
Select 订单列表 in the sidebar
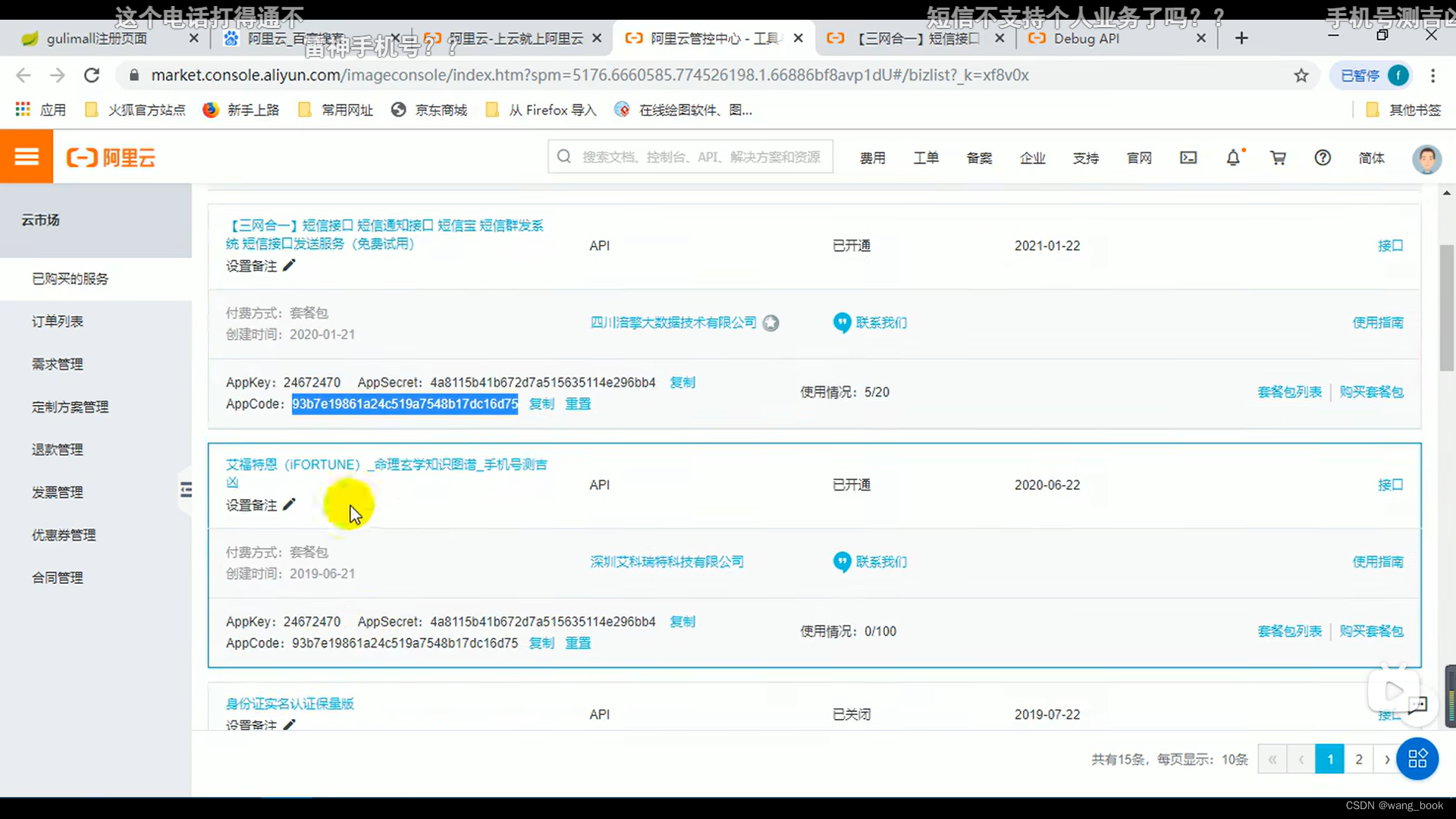[x=96, y=322]
